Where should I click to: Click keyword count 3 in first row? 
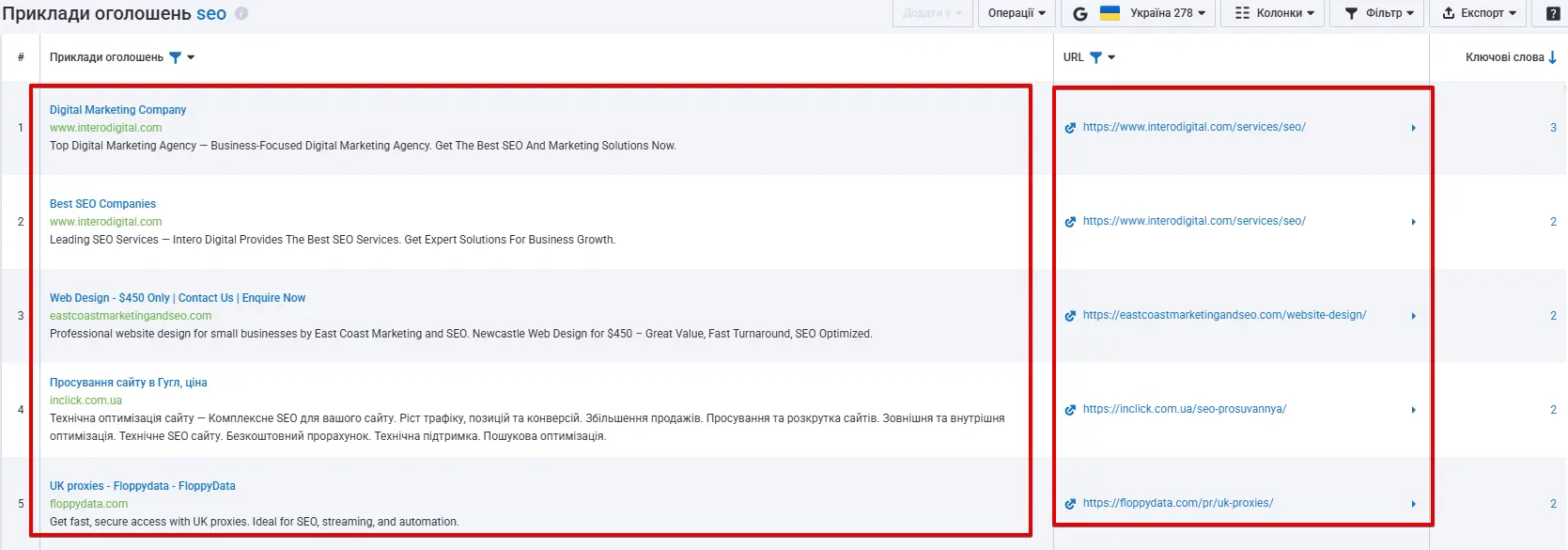[1553, 128]
